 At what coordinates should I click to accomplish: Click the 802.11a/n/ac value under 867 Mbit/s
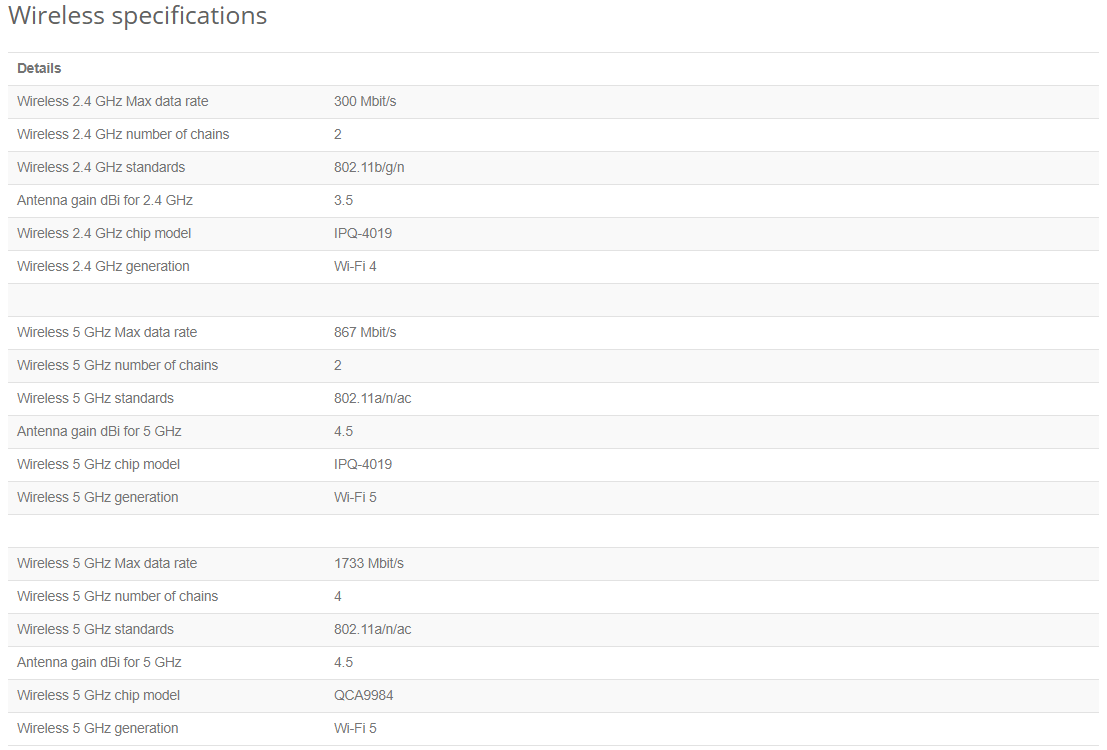click(372, 398)
